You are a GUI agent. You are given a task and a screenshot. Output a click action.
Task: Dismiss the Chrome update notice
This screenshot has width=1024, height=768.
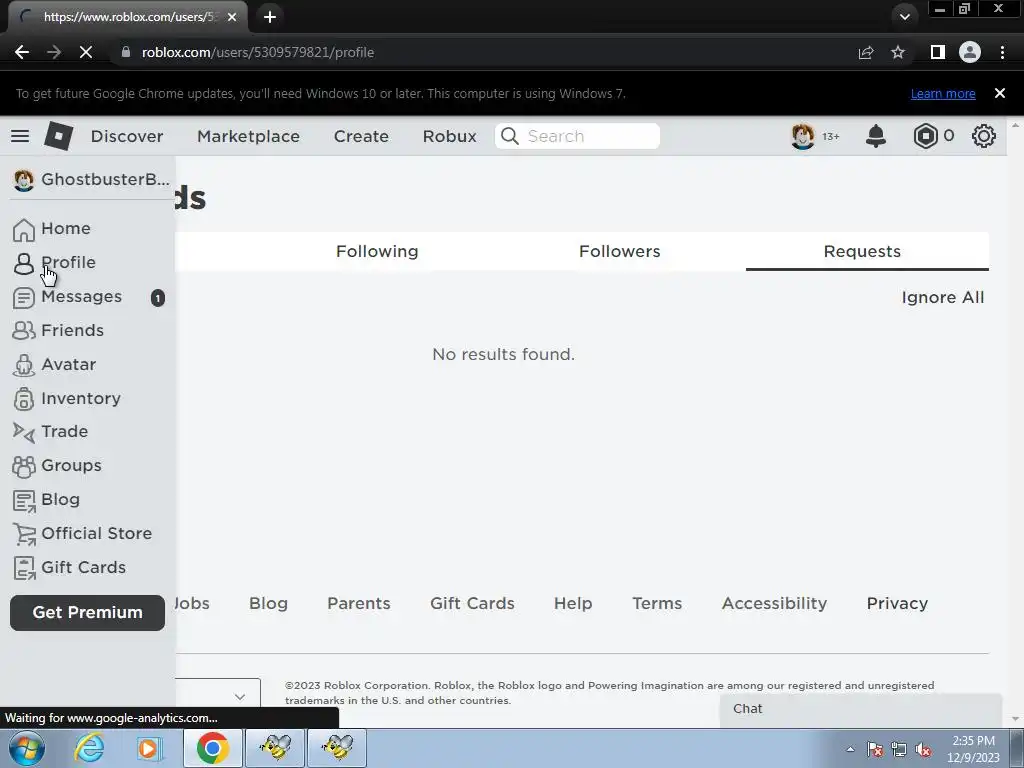pyautogui.click(x=999, y=93)
